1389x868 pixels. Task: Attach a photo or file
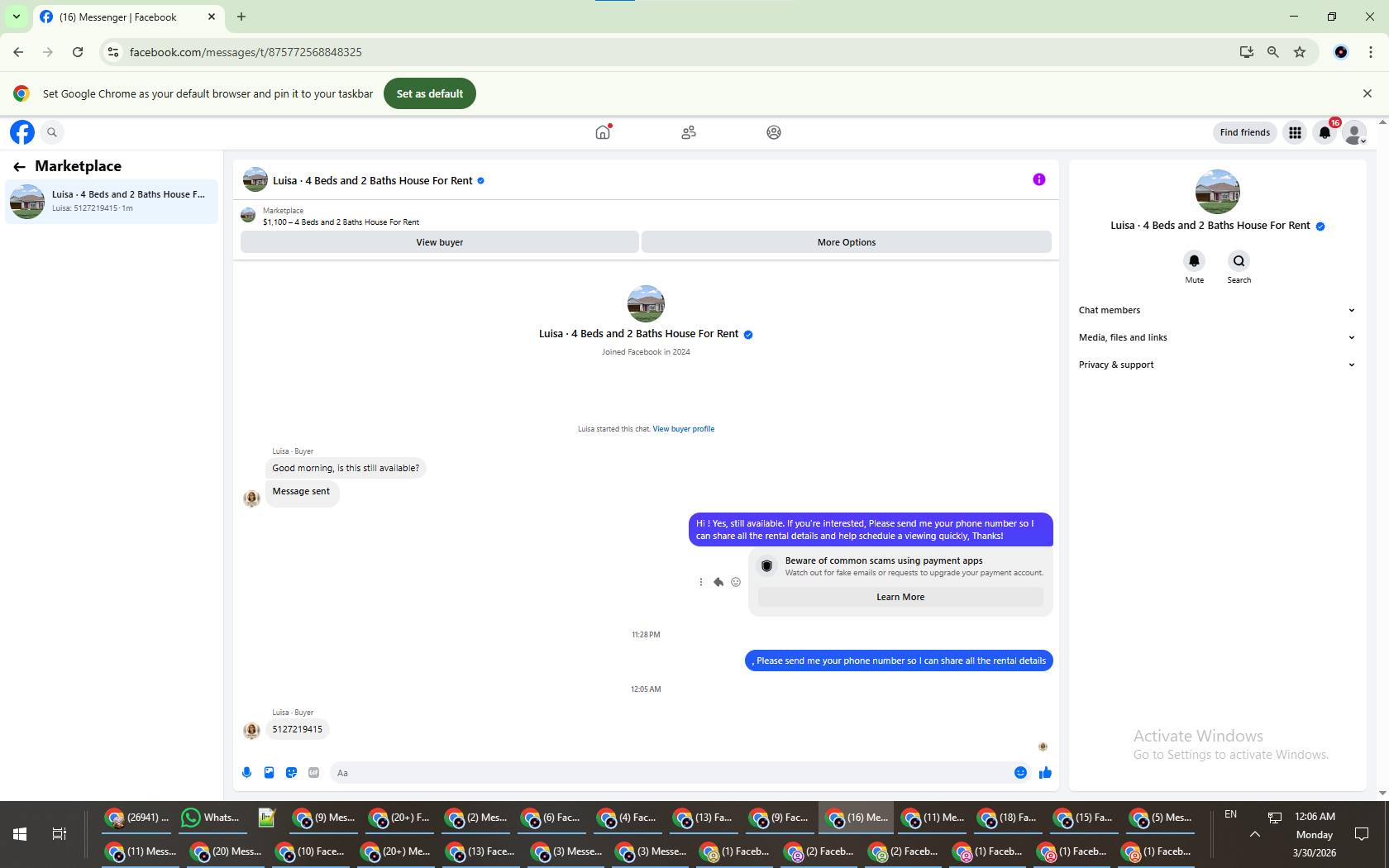[269, 773]
